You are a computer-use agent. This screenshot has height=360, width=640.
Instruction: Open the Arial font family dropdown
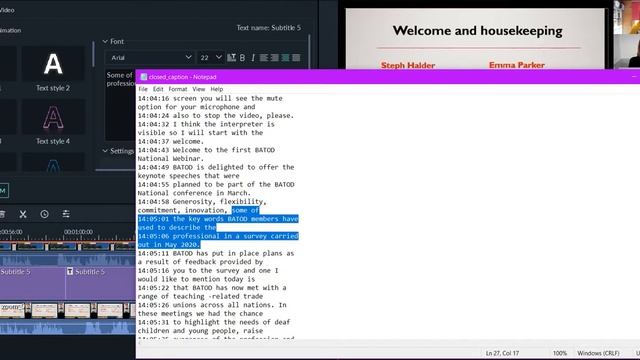(149, 58)
